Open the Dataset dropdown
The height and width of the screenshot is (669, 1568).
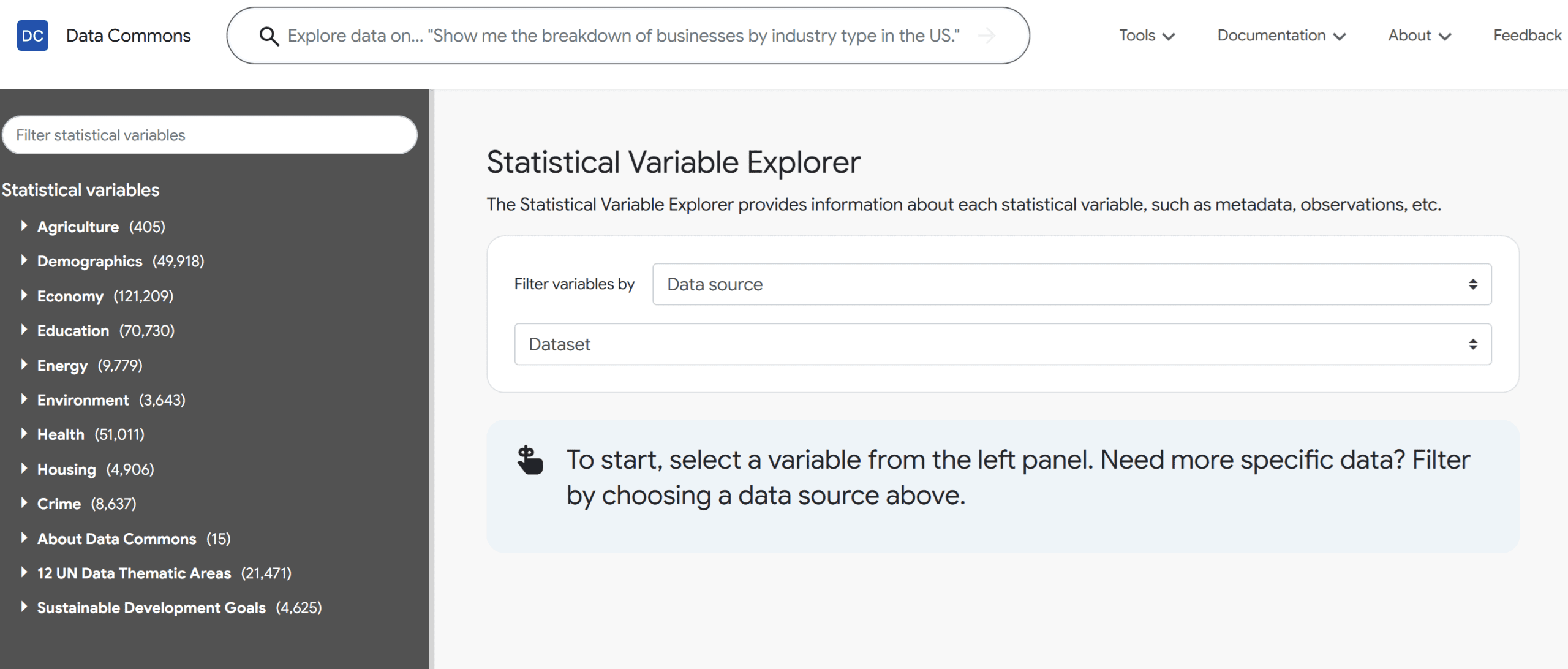tap(1003, 344)
